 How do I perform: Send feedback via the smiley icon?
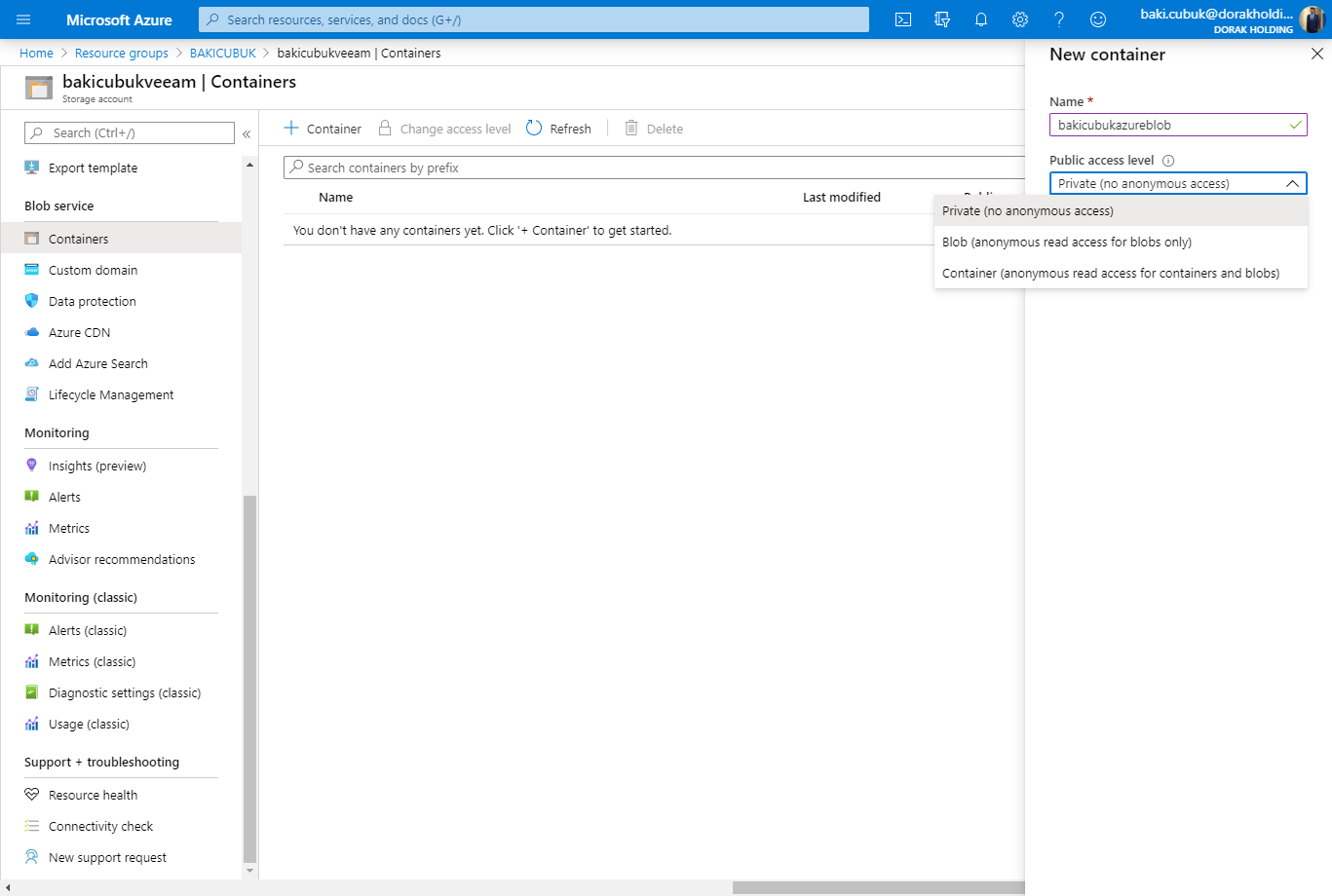(x=1098, y=19)
